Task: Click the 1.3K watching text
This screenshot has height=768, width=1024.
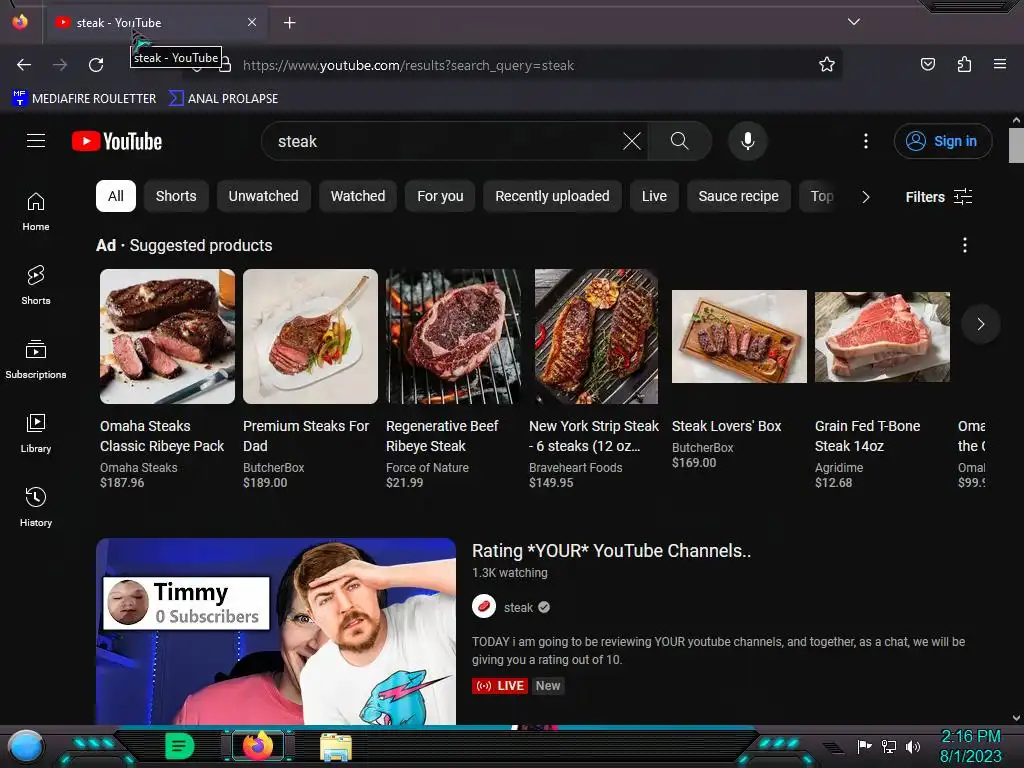Action: click(510, 573)
